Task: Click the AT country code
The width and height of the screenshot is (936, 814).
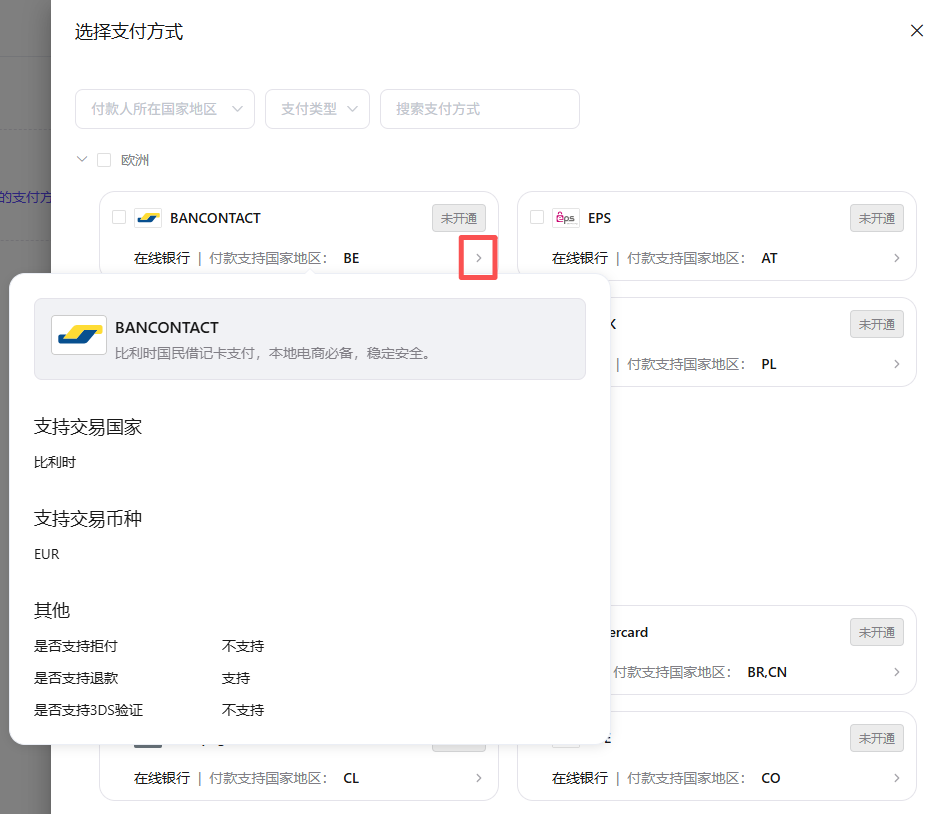Action: tap(769, 258)
